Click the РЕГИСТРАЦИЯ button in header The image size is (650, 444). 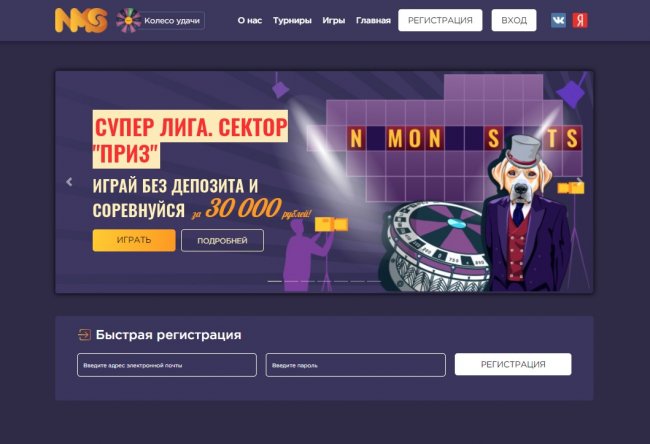(x=440, y=20)
